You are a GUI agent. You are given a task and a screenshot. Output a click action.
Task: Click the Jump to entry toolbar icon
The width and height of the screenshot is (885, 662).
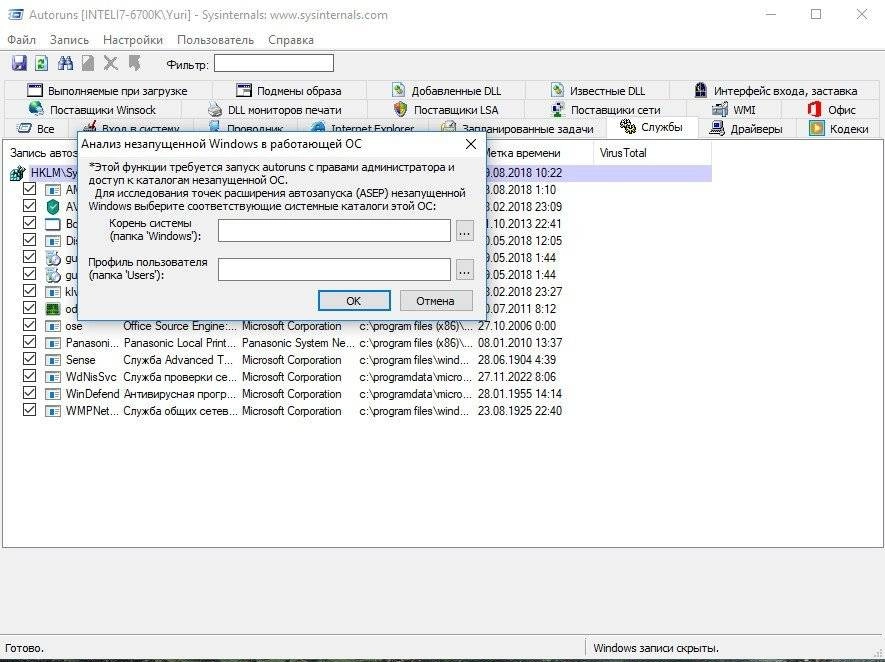tap(134, 63)
